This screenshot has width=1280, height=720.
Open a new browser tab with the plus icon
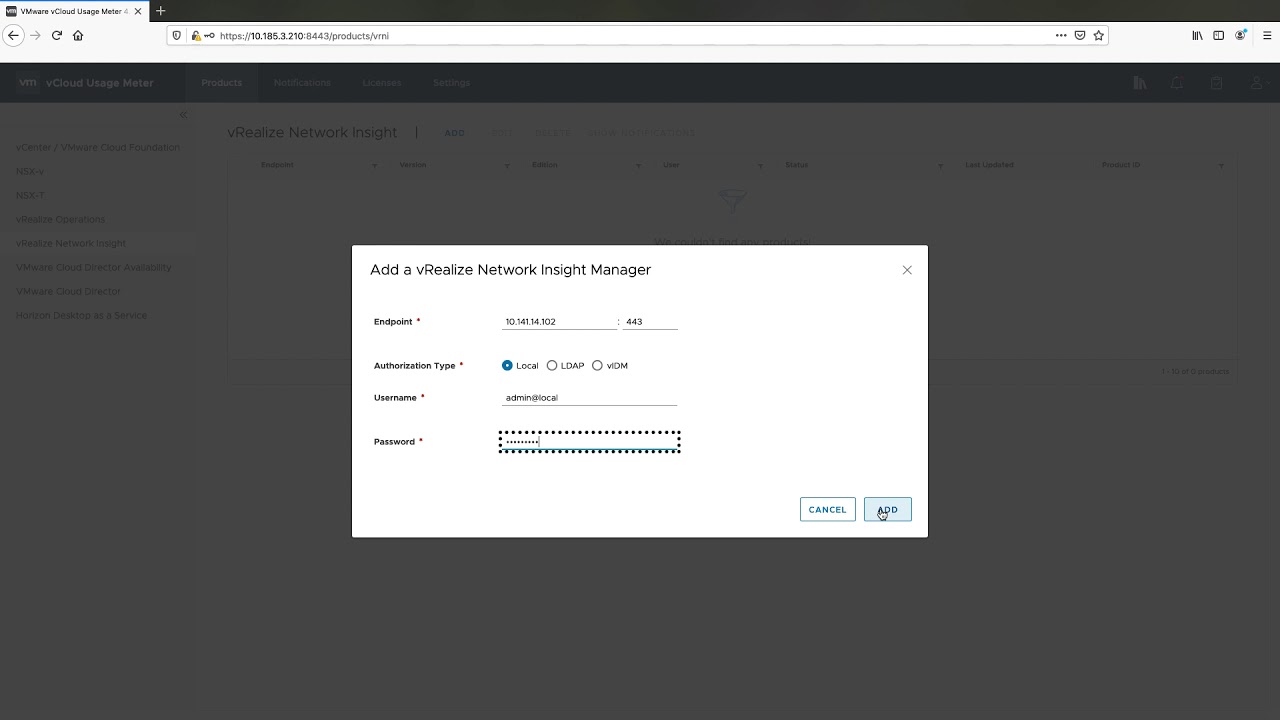pyautogui.click(x=161, y=12)
